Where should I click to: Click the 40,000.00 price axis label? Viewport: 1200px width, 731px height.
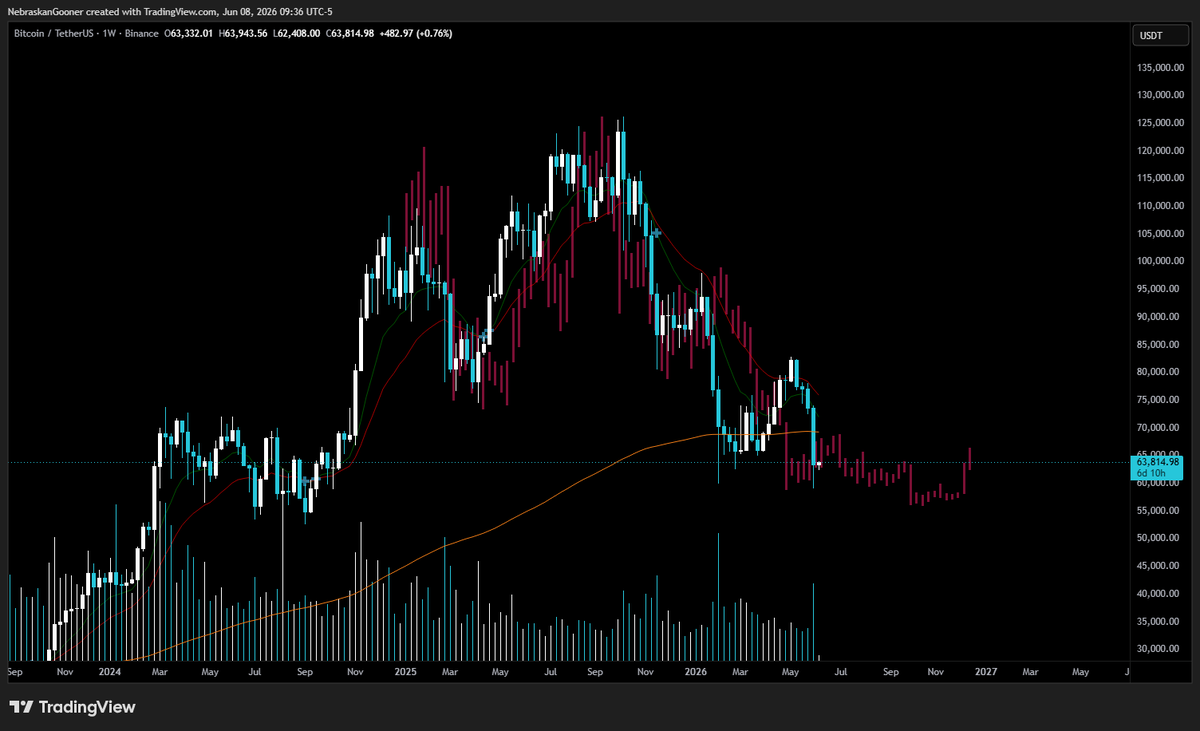[x=1160, y=594]
